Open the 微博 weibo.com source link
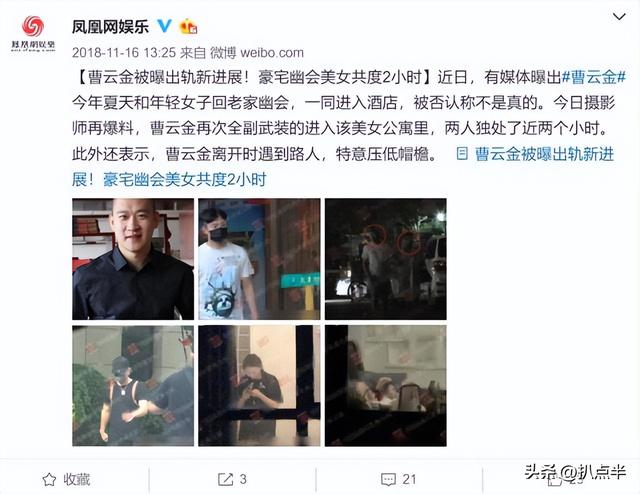The width and height of the screenshot is (640, 494). [257, 53]
